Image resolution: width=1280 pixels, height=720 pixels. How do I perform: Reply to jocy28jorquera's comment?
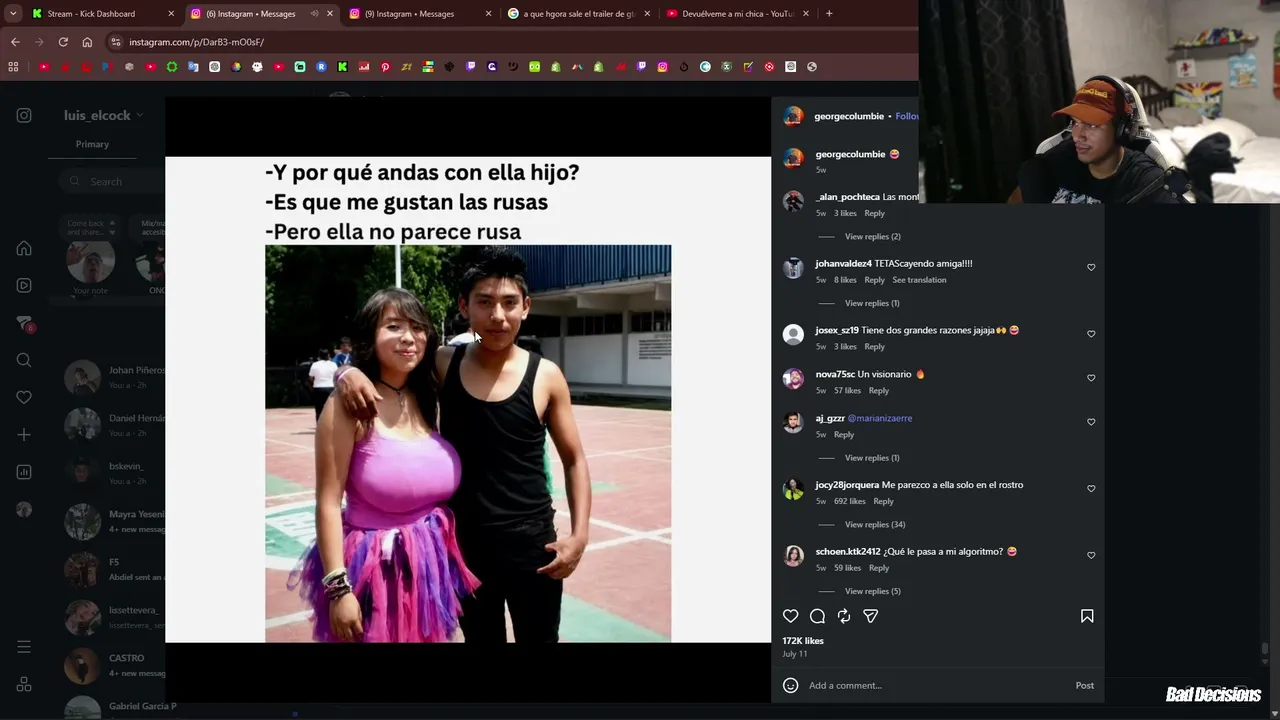(883, 501)
